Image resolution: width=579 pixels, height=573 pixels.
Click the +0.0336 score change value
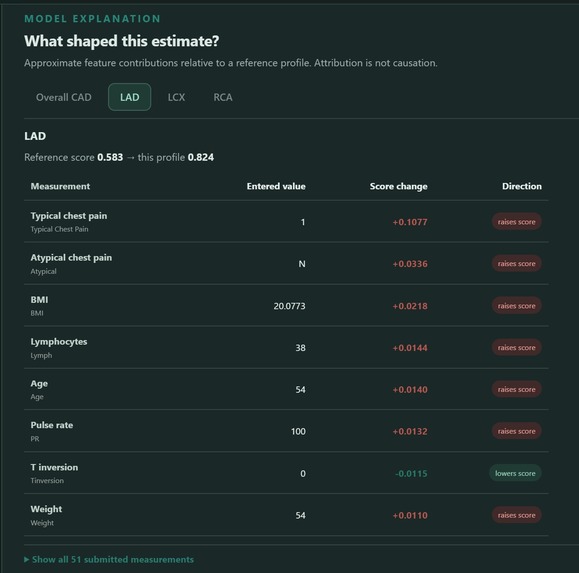click(x=410, y=264)
